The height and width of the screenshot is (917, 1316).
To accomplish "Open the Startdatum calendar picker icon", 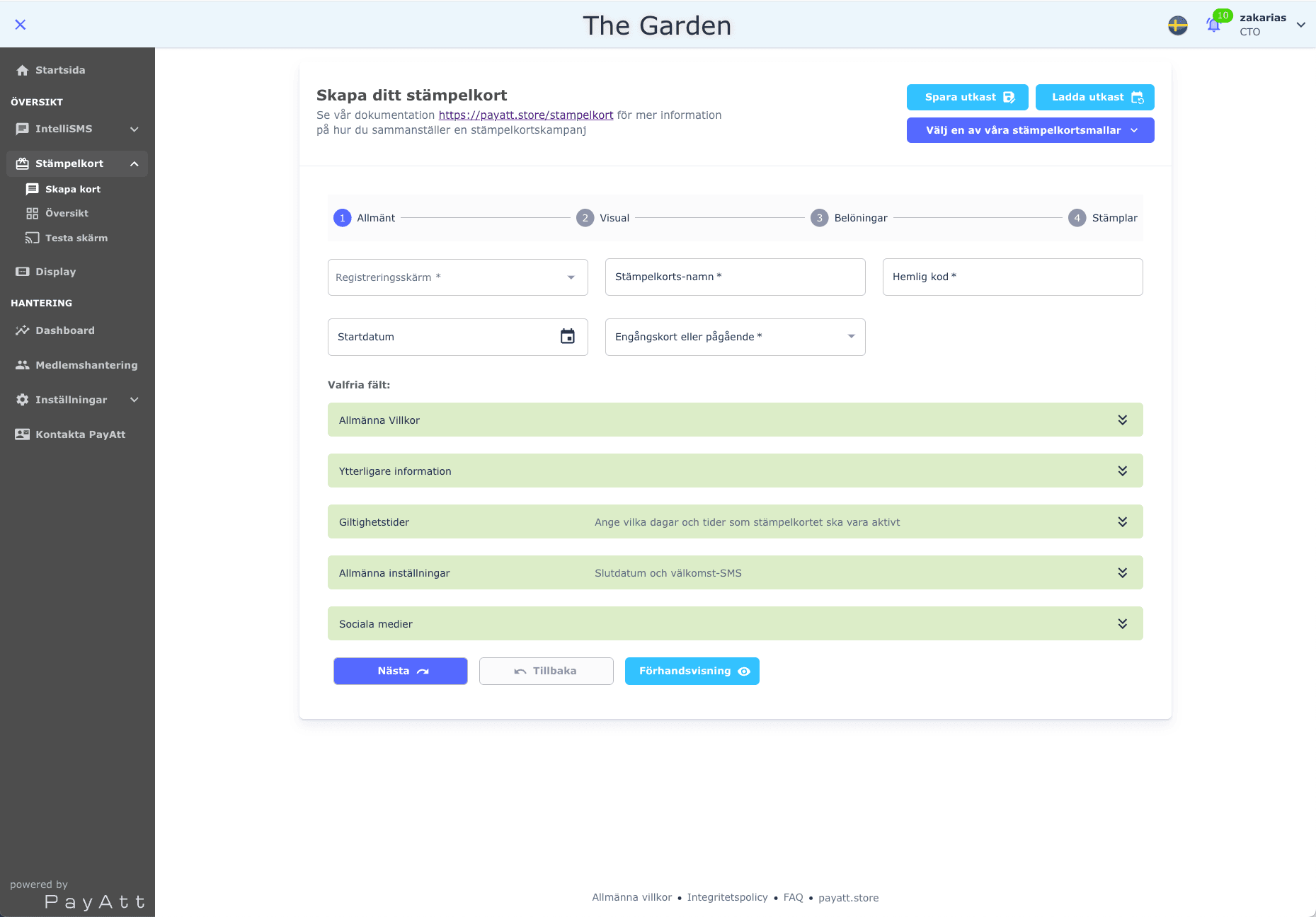I will [567, 337].
